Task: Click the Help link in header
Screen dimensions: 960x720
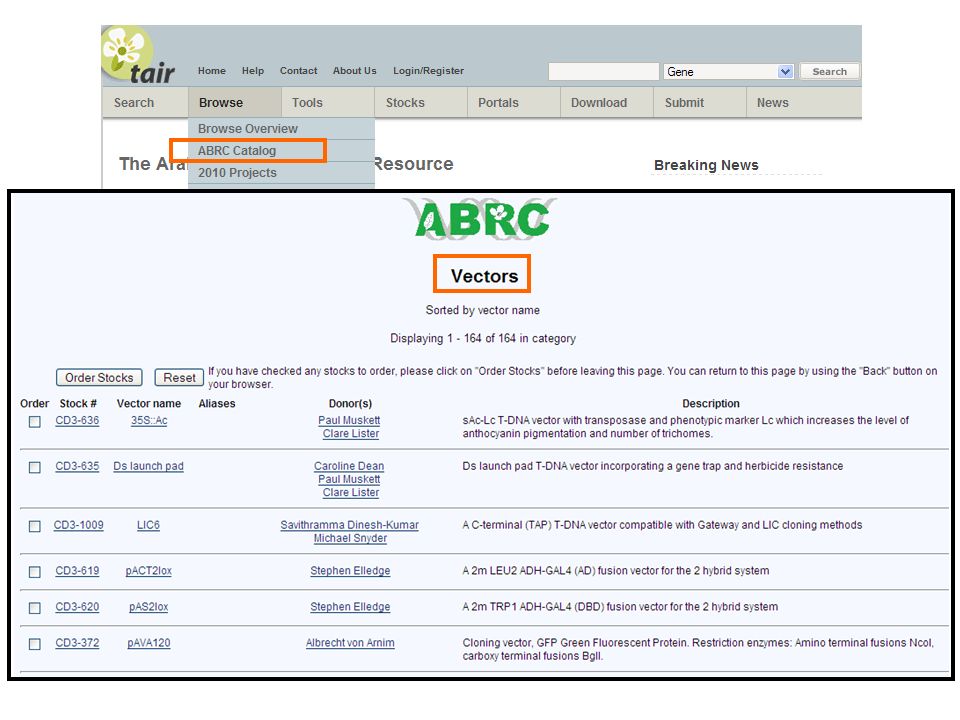Action: (253, 70)
